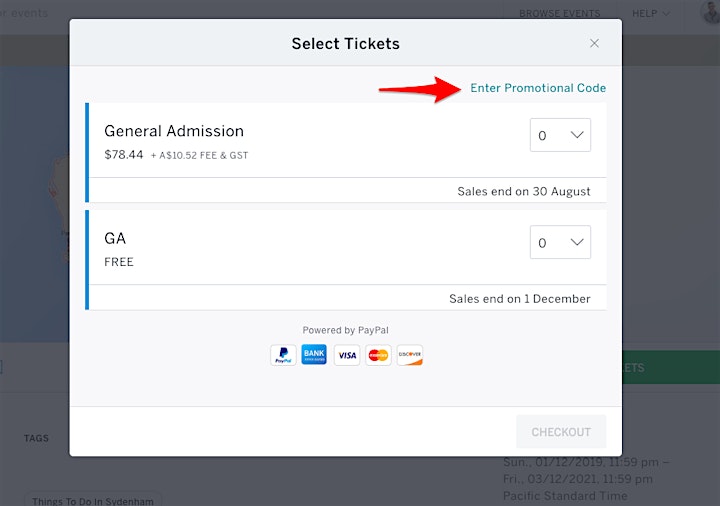
Task: Click the Discover card icon
Action: click(410, 355)
